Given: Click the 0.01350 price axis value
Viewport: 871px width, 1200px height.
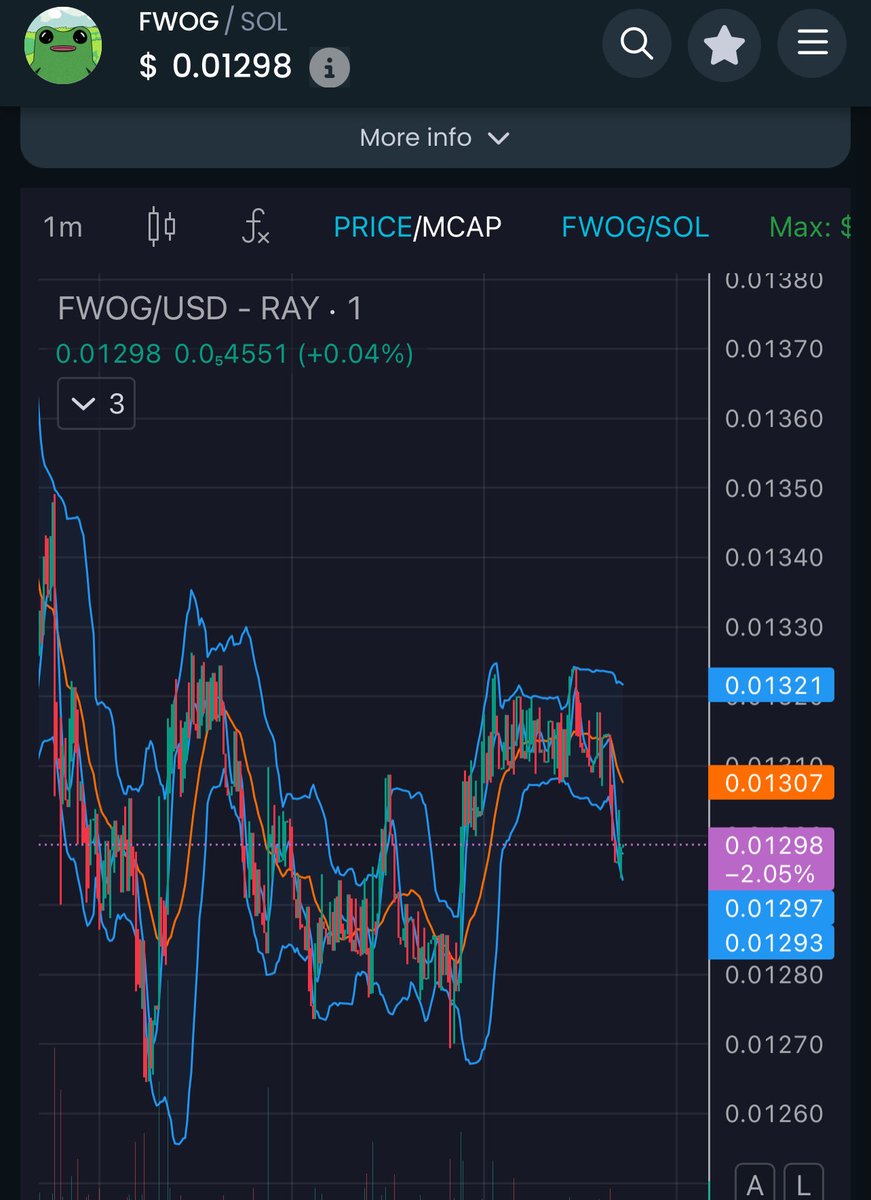Looking at the screenshot, I should tap(774, 488).
